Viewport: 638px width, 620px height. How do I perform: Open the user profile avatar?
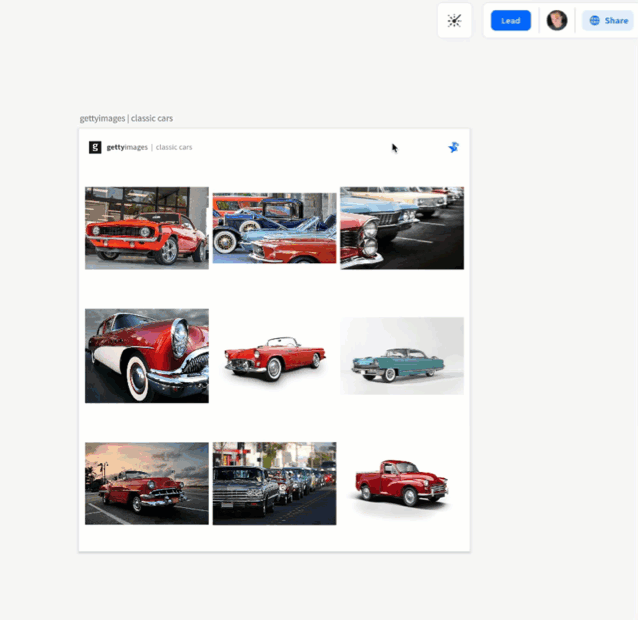point(557,20)
